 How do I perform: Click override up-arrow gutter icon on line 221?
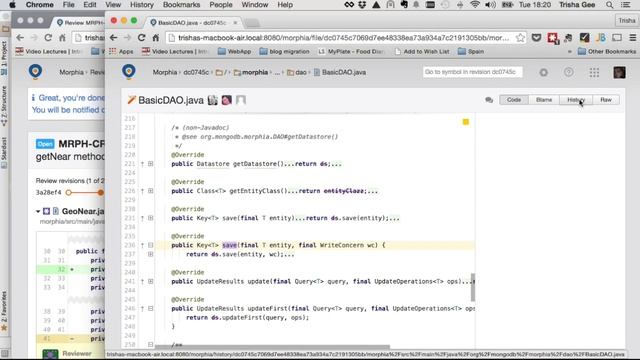point(142,164)
